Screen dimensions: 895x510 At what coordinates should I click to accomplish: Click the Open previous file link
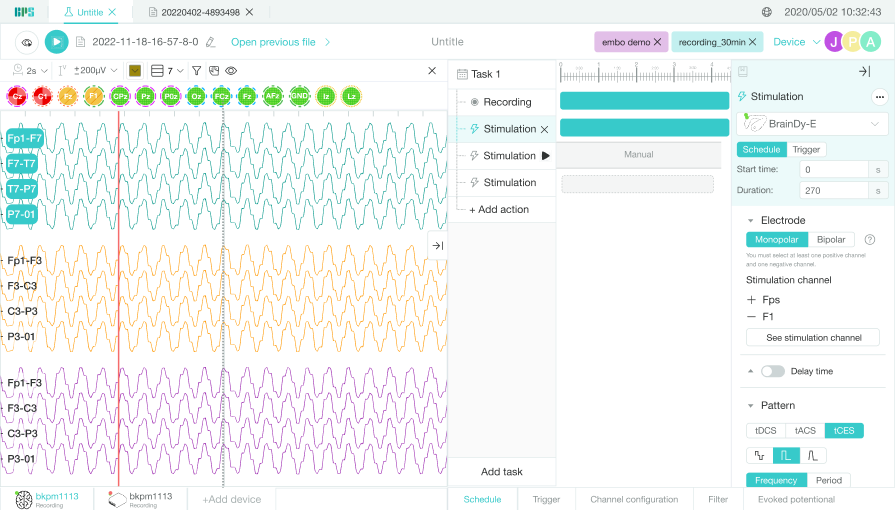(273, 42)
